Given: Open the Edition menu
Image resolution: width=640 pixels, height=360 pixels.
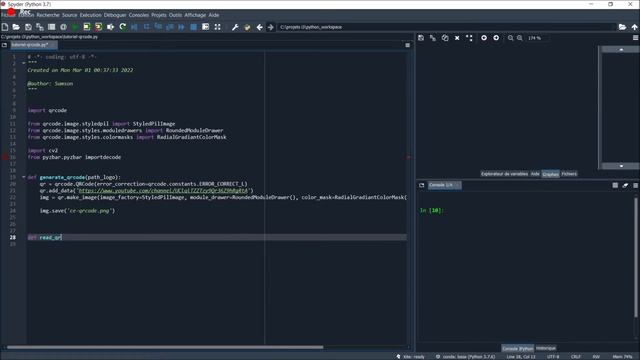Looking at the screenshot, I should pos(26,15).
